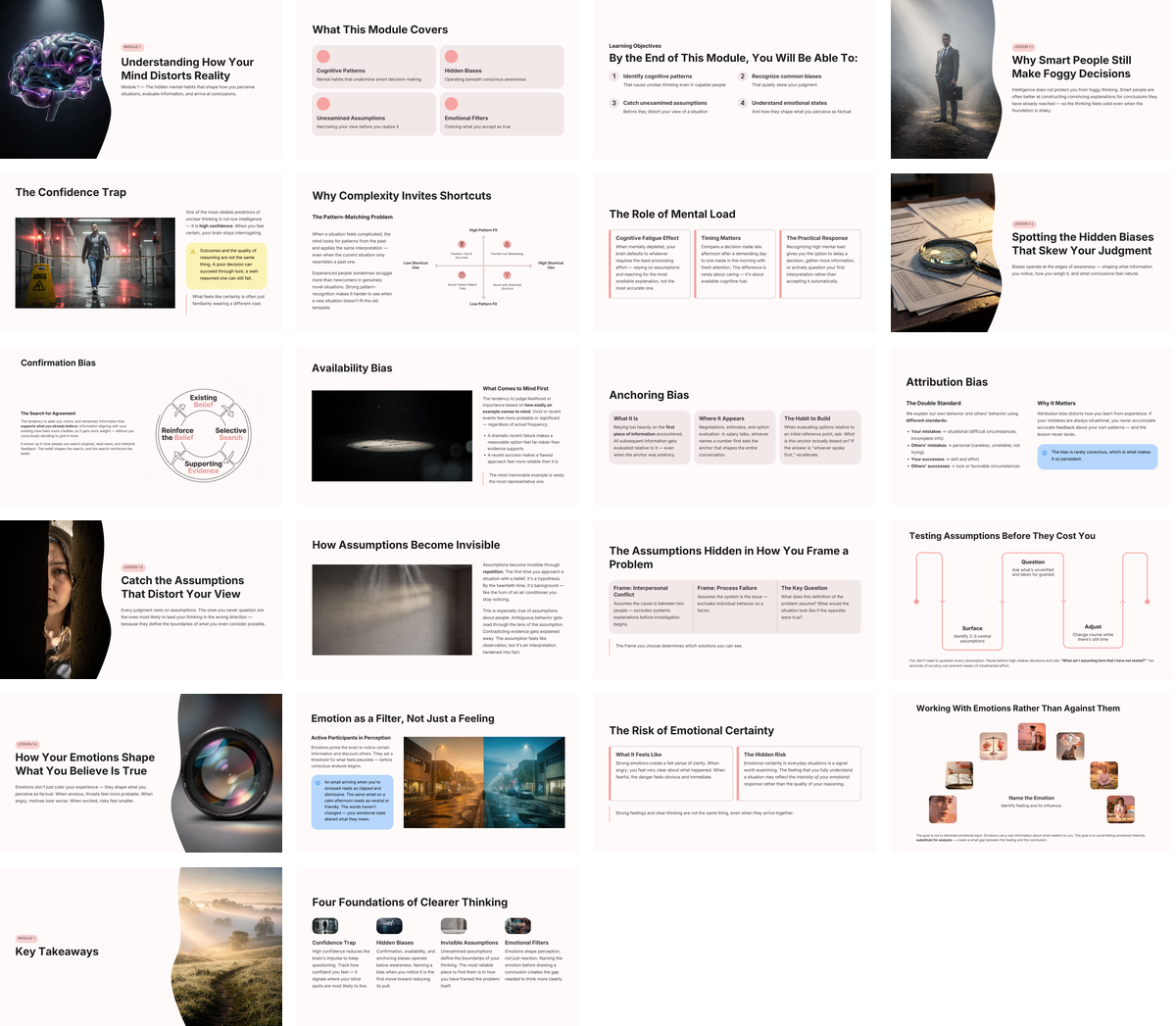Click The Double Standard heading

point(933,403)
